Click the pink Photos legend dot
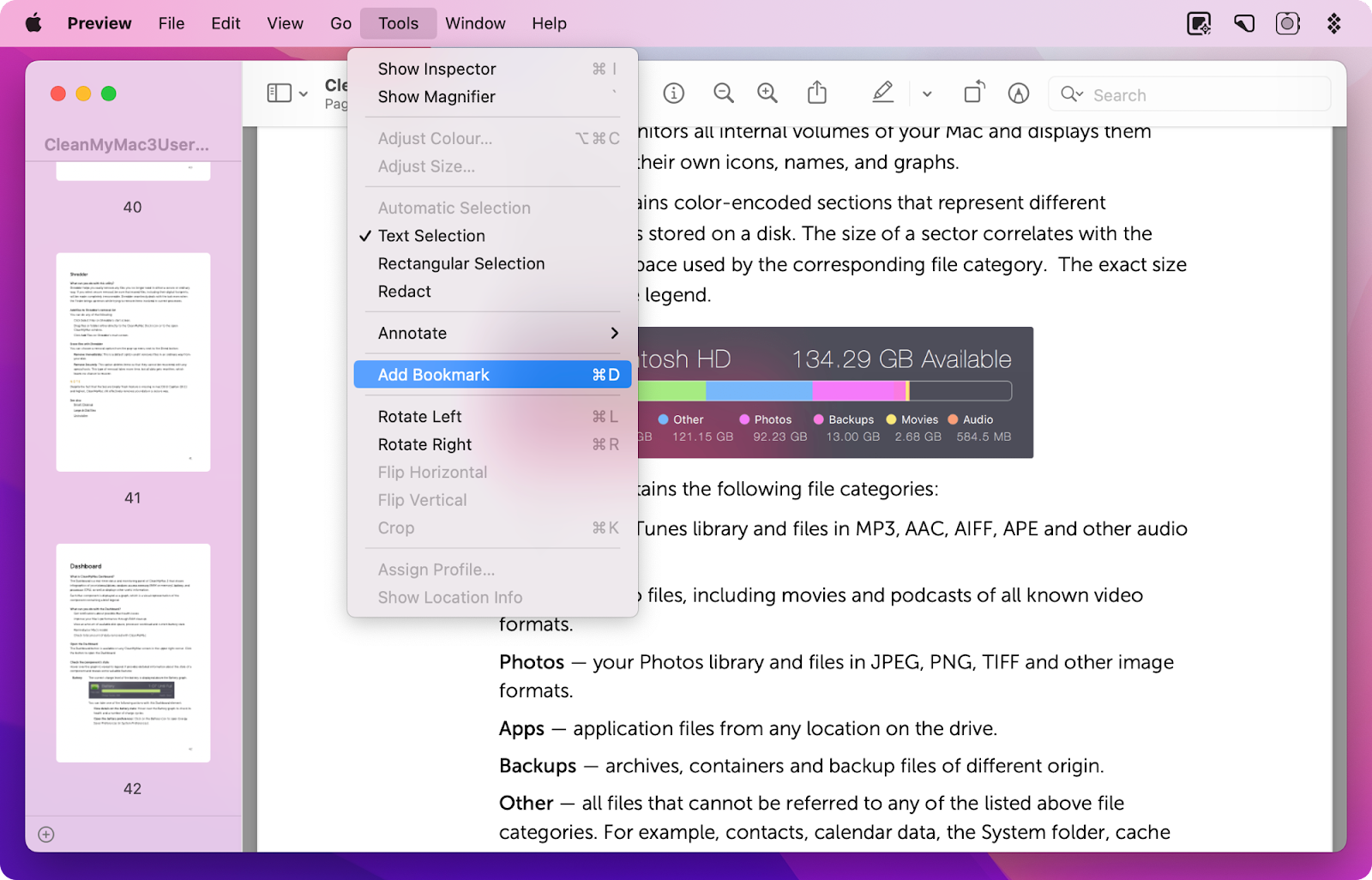The image size is (1372, 880). pos(744,419)
